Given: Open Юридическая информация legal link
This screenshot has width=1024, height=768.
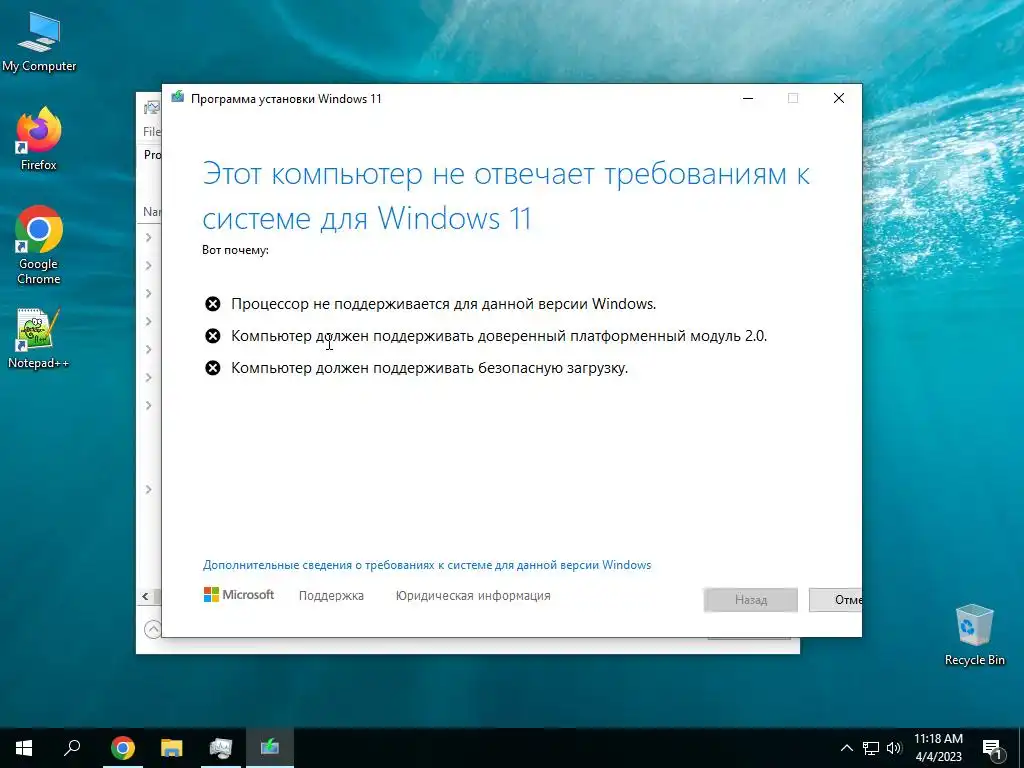Looking at the screenshot, I should point(473,596).
